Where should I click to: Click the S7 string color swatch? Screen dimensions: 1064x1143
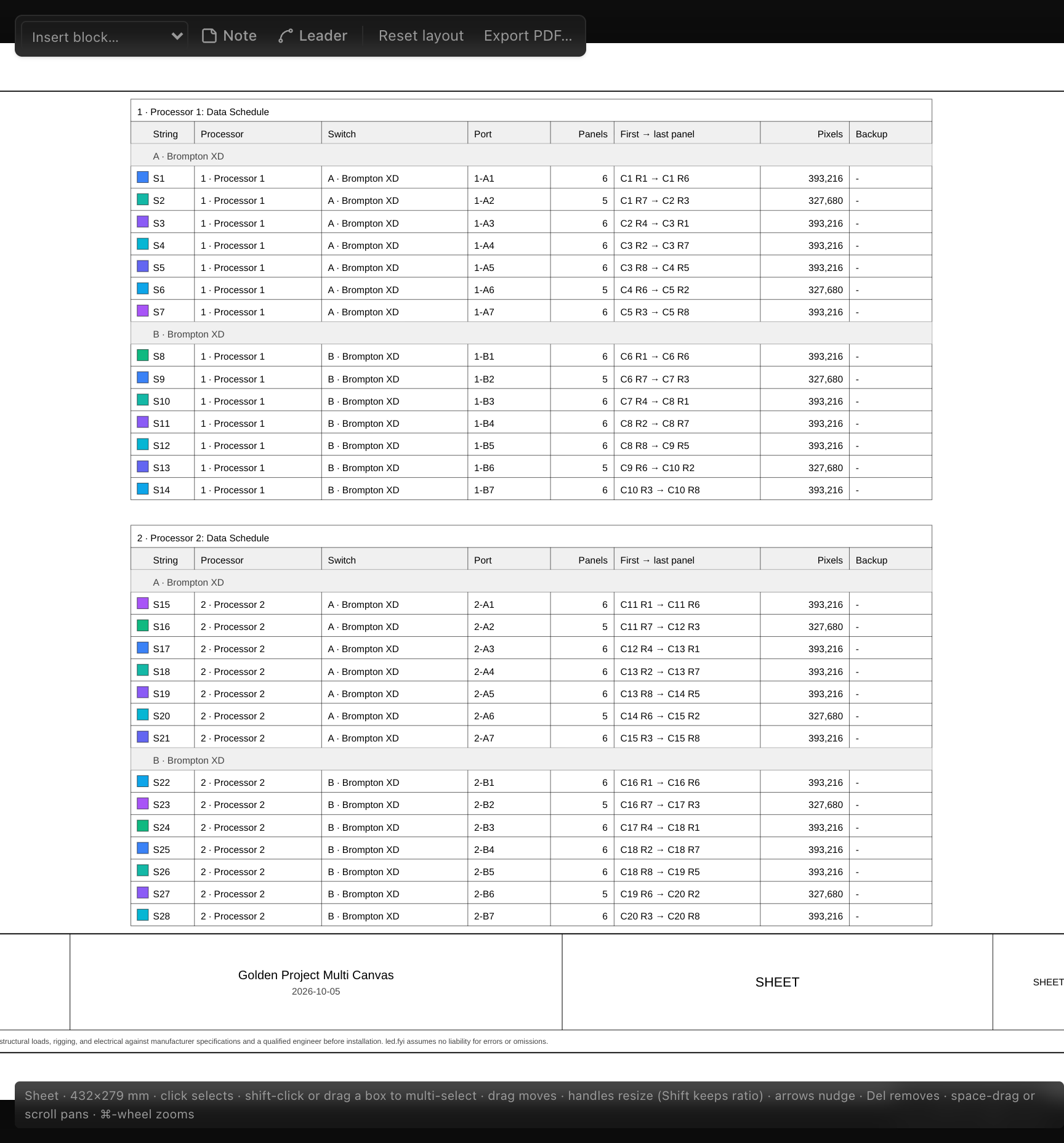pos(143,311)
